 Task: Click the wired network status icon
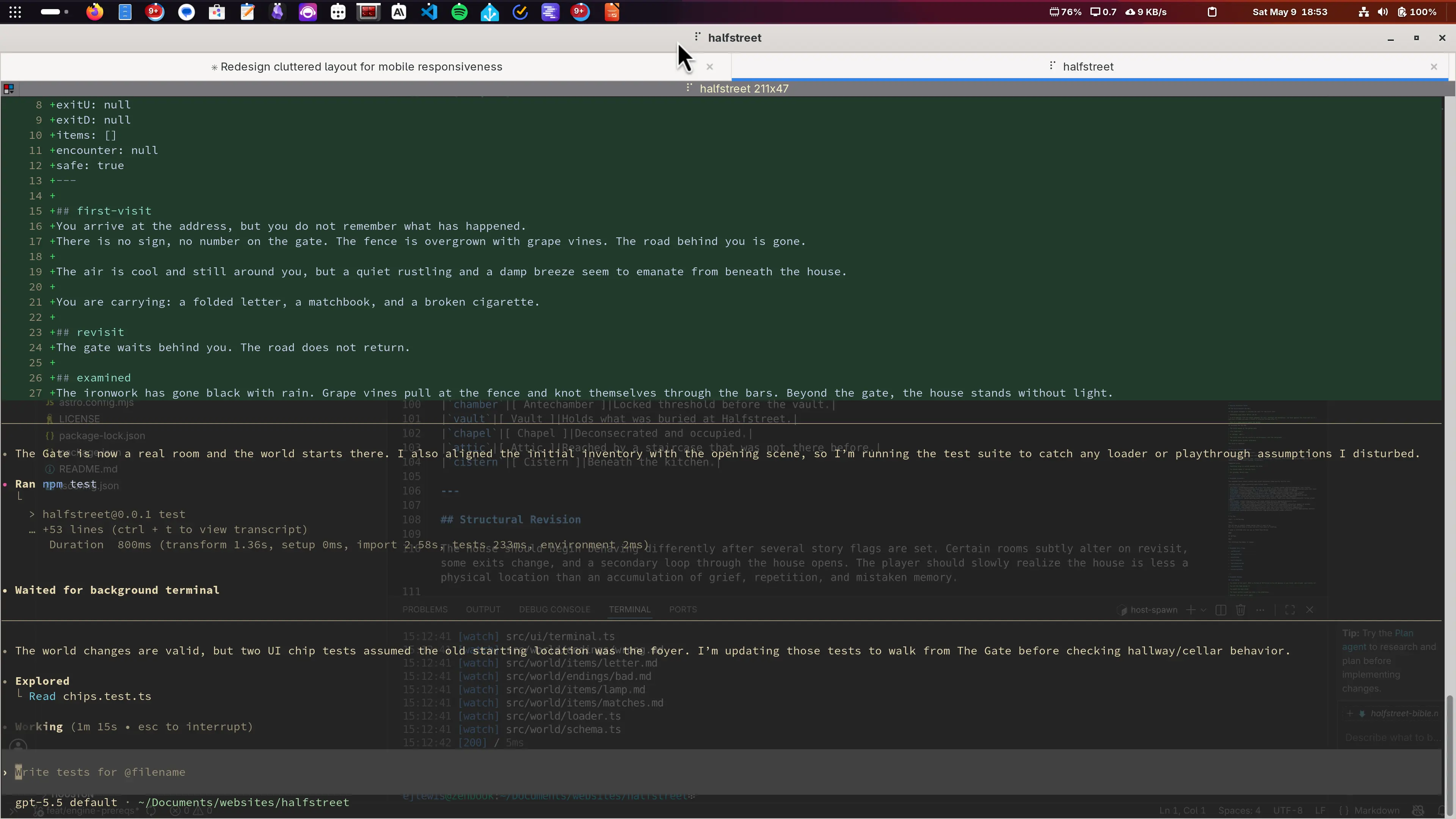[x=1364, y=12]
